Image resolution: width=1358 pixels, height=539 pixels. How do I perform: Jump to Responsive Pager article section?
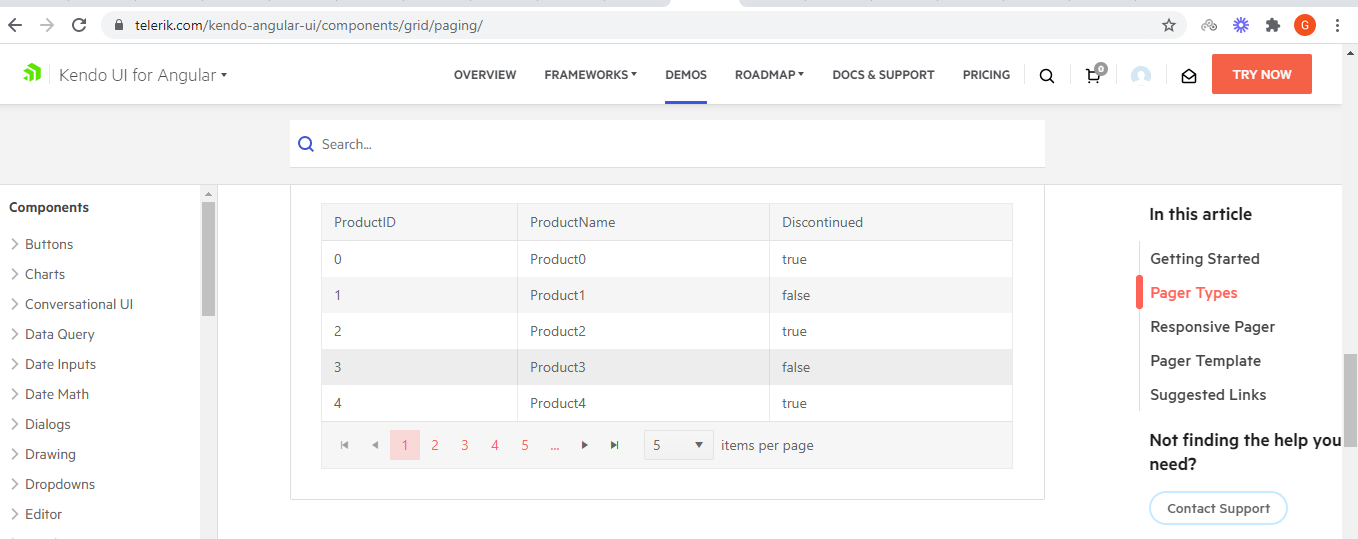tap(1212, 327)
